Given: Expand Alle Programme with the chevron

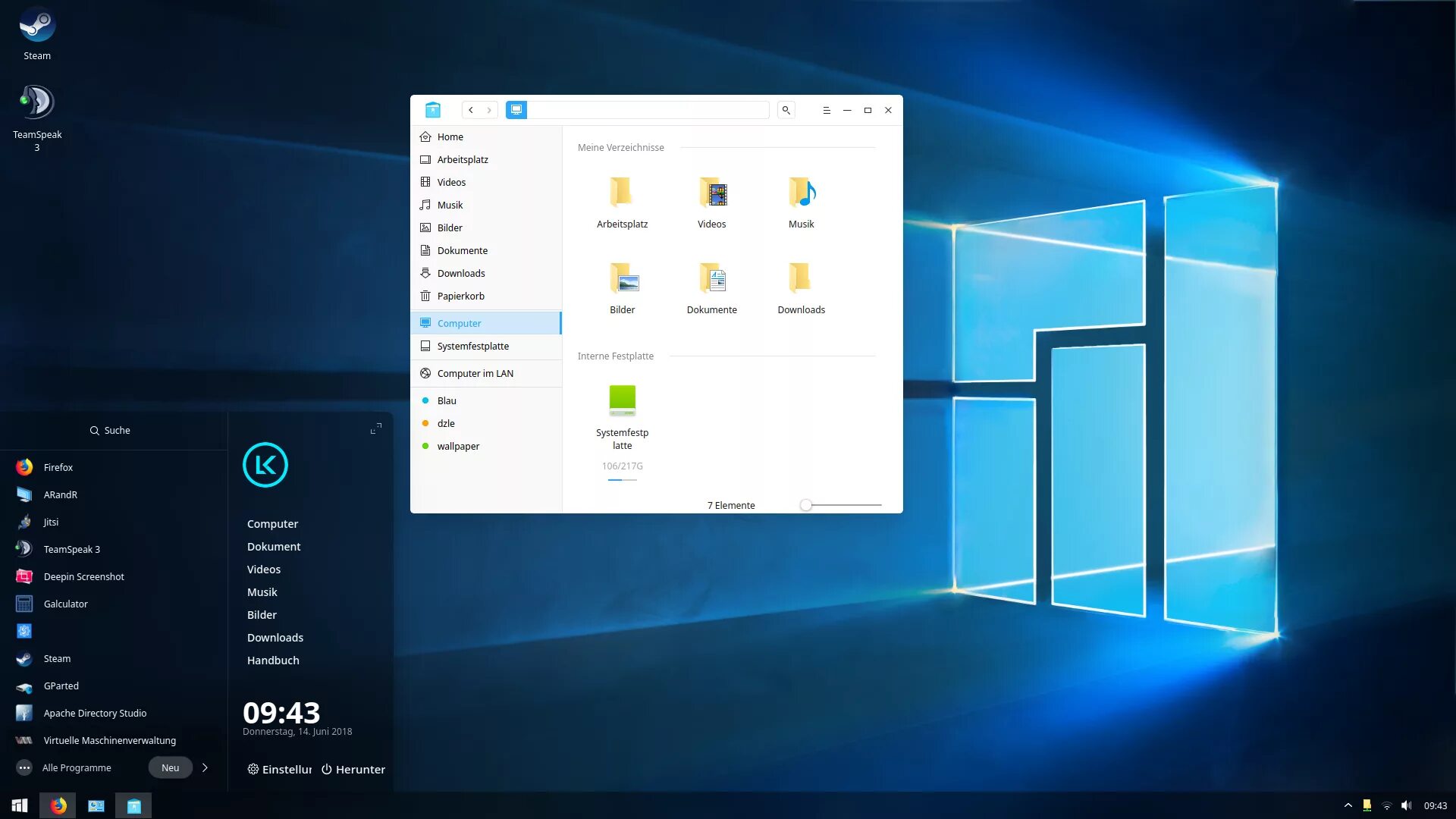Looking at the screenshot, I should coord(205,767).
